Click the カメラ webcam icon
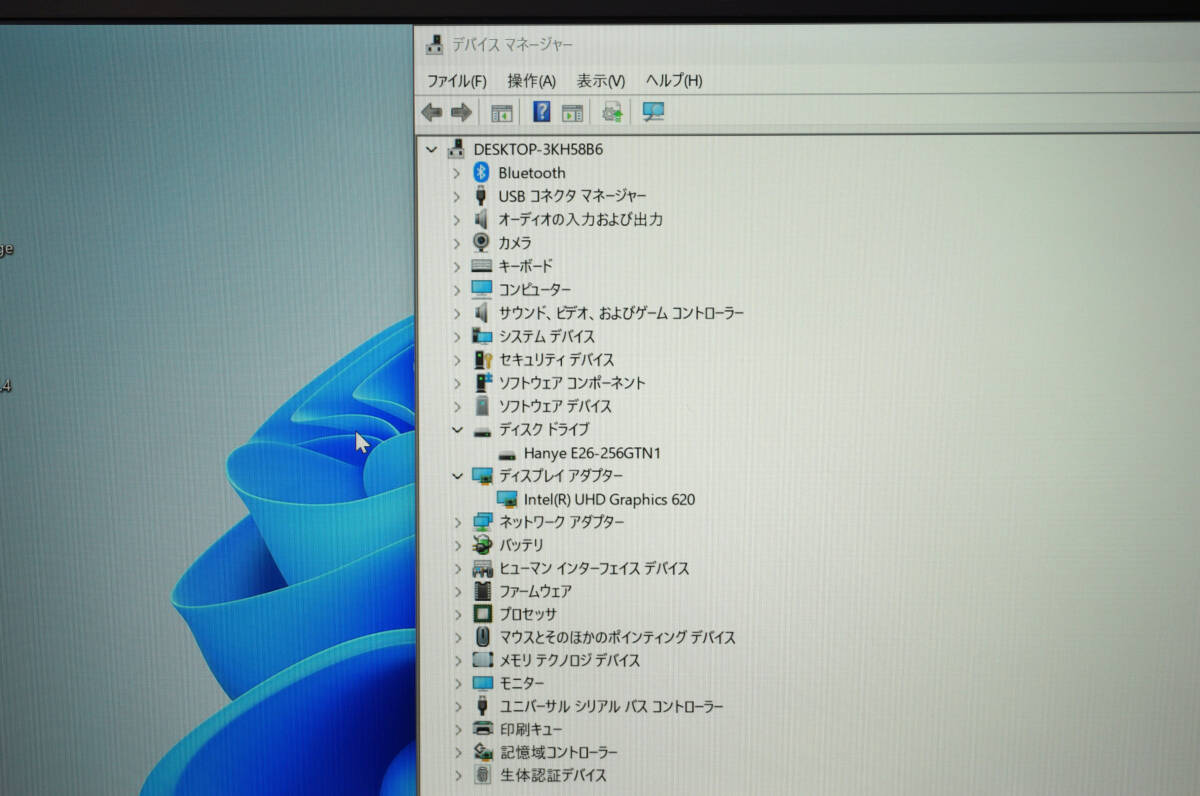 click(x=482, y=242)
